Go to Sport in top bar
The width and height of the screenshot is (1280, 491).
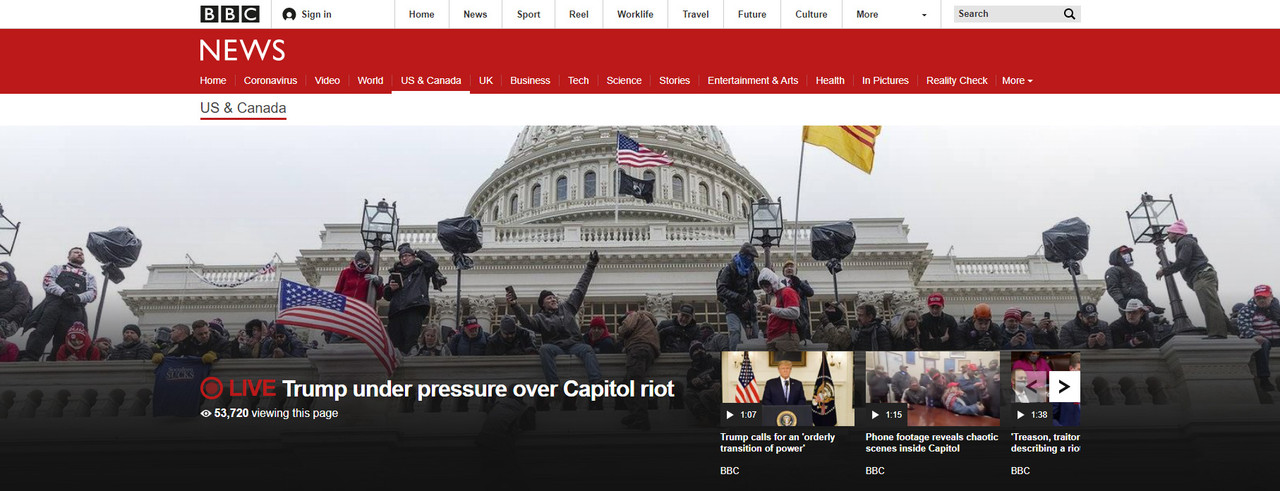coord(529,14)
